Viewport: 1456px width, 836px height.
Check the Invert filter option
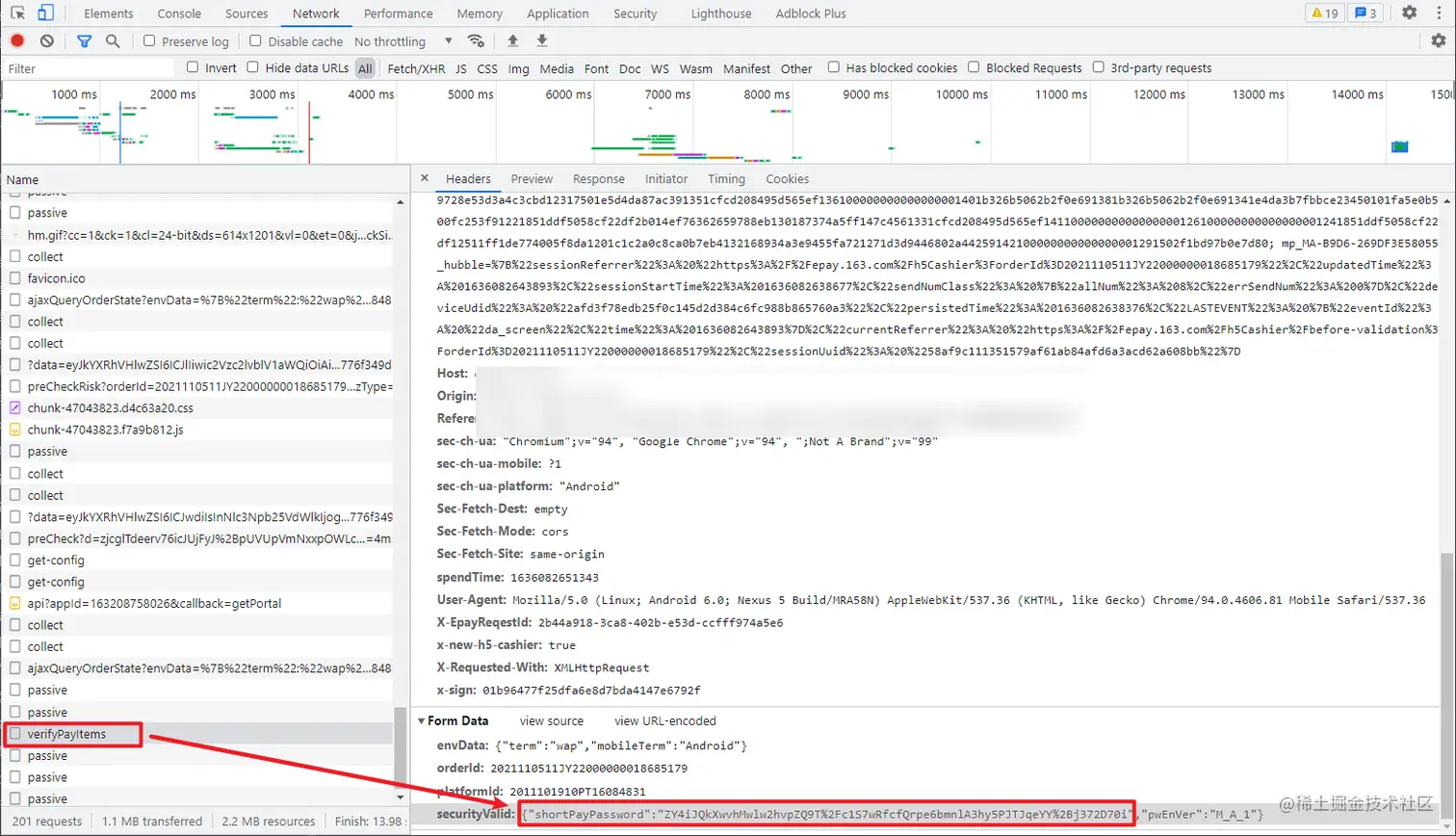click(193, 67)
